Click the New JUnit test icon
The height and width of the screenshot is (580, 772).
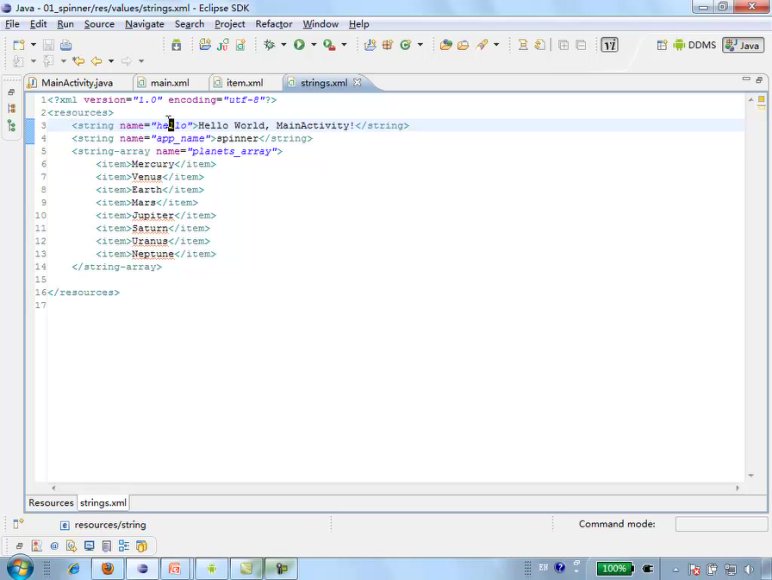223,45
